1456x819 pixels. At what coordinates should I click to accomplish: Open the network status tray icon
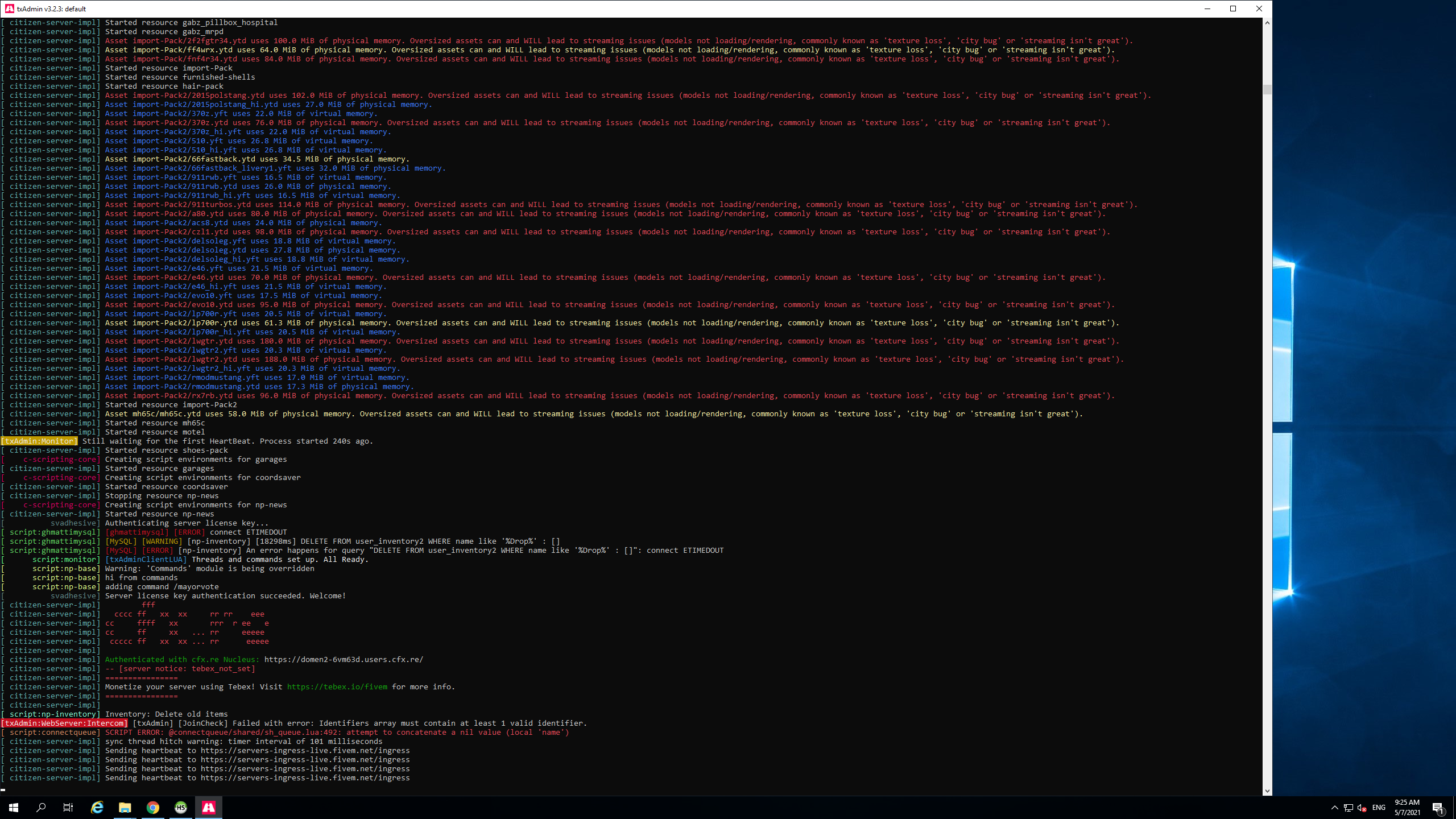(x=1349, y=808)
